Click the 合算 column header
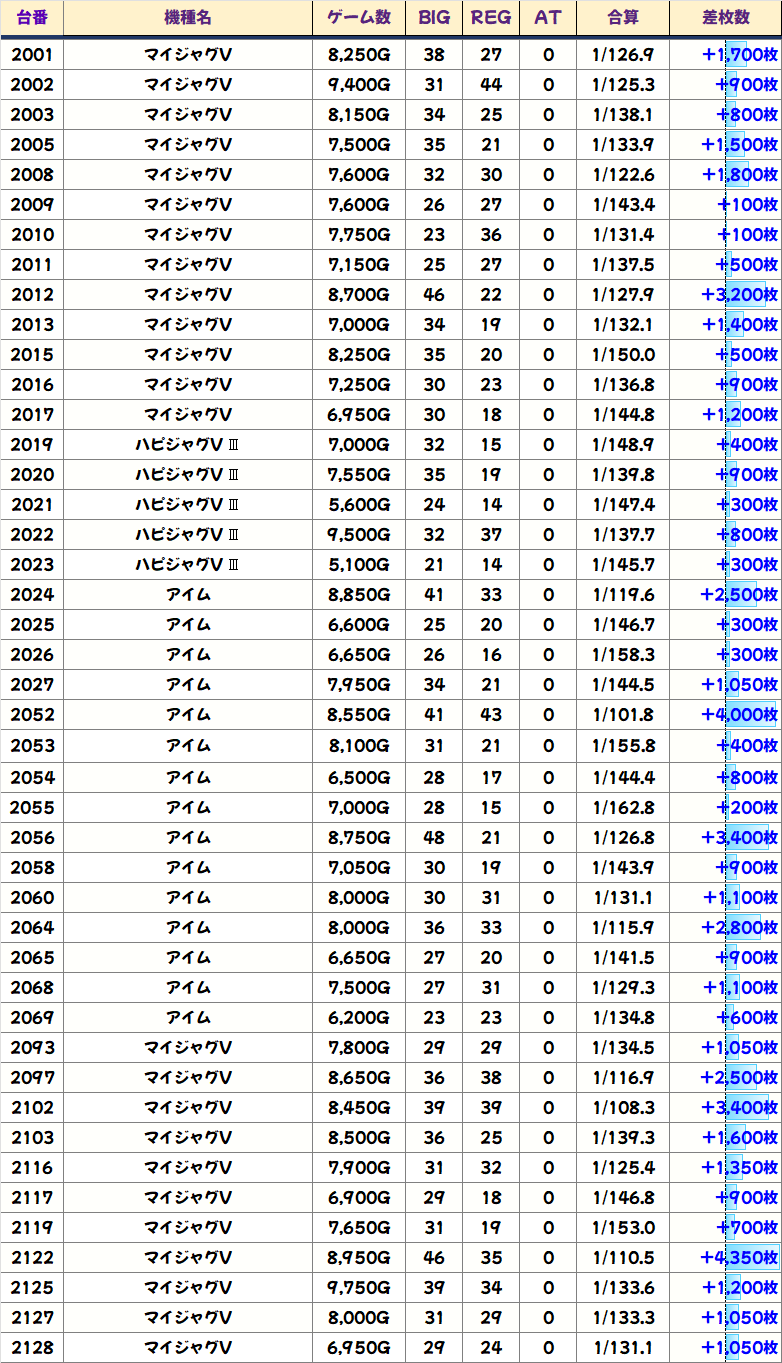Viewport: 782px width, 1363px height. (624, 18)
